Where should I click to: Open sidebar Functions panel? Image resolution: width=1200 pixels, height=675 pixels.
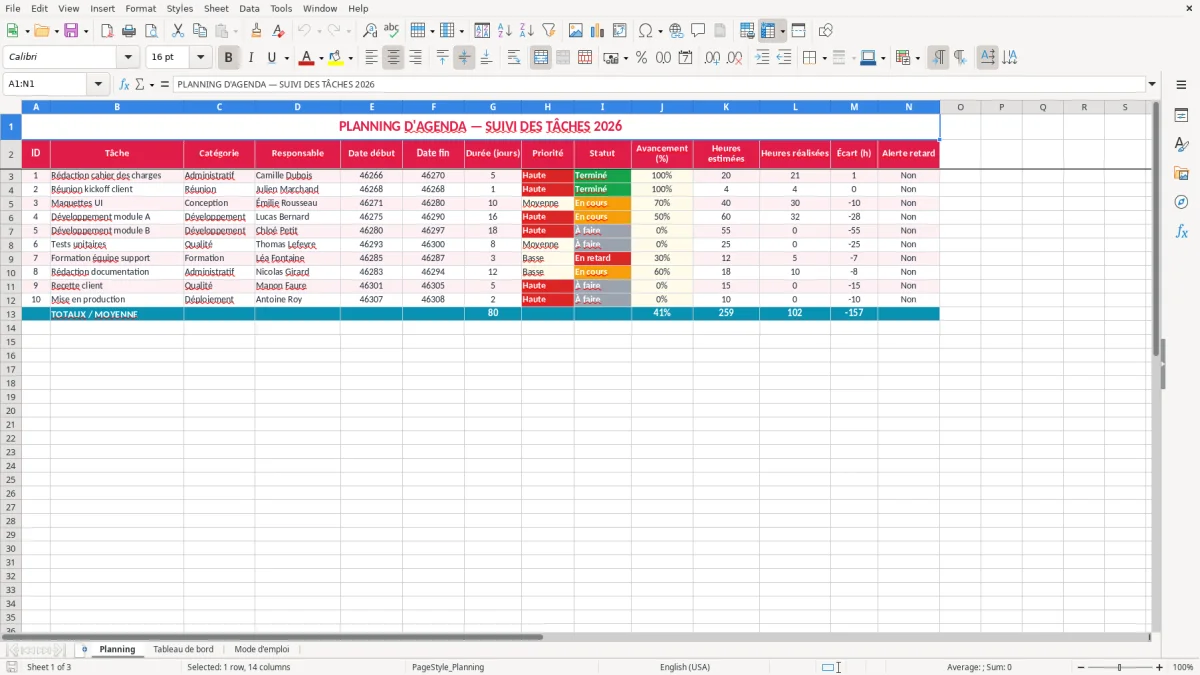(x=1181, y=231)
